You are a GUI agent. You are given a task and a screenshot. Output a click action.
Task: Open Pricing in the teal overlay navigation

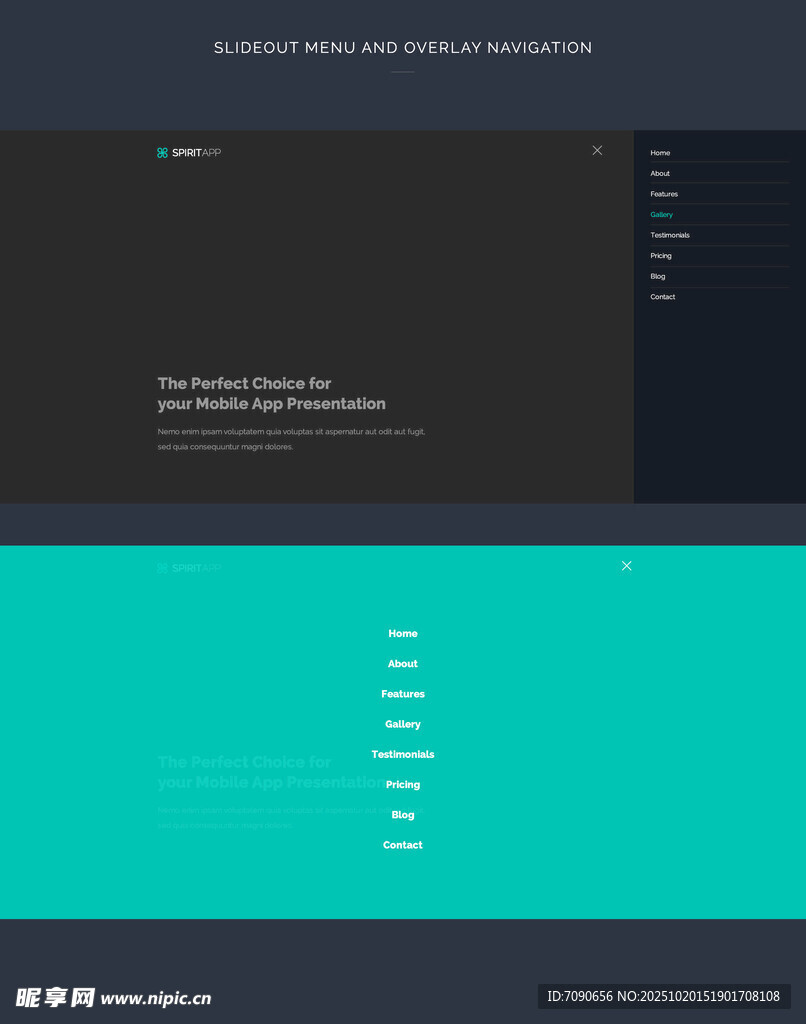coord(403,785)
